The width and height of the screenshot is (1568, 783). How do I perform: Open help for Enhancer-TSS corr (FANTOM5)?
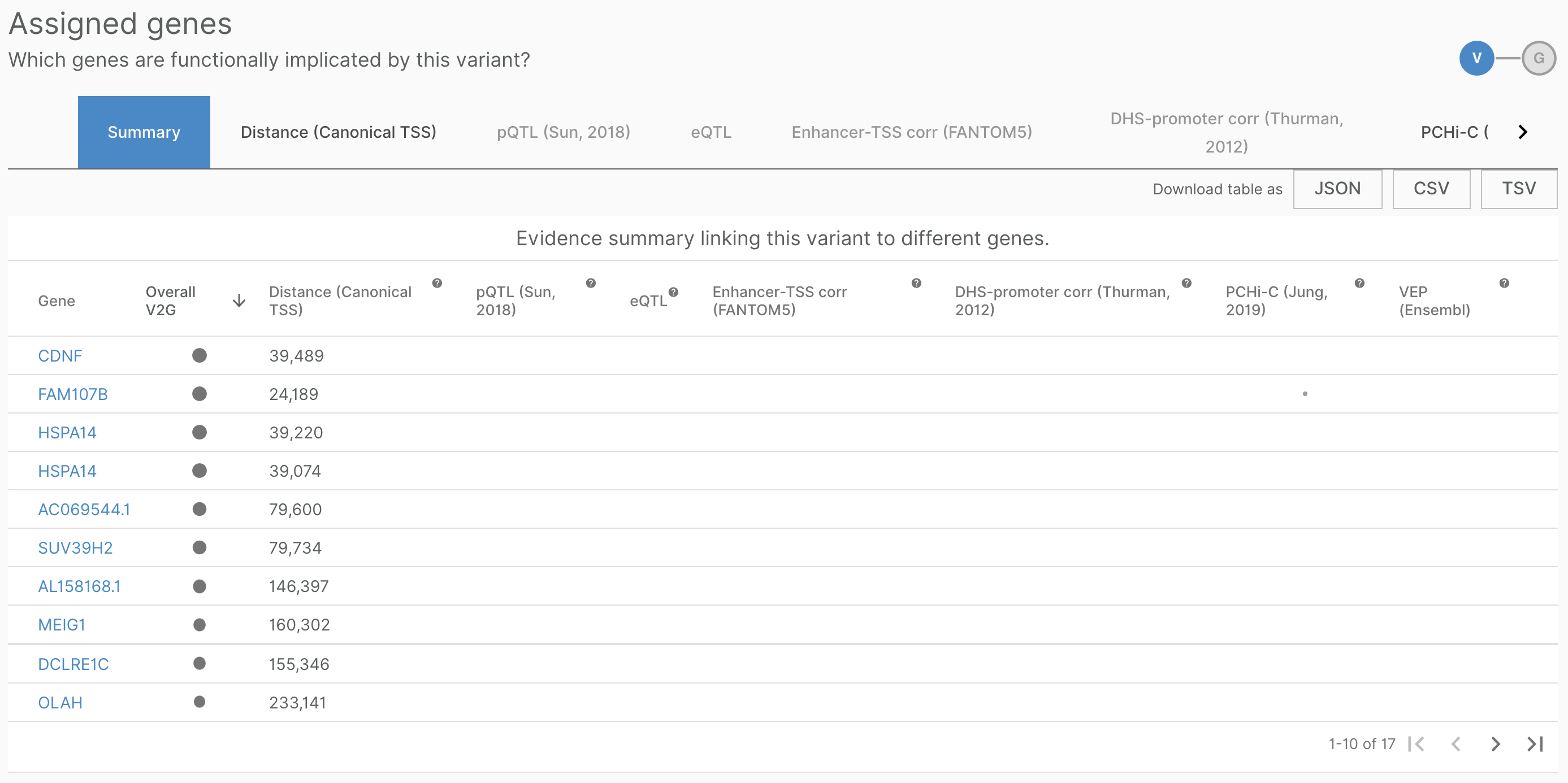click(916, 282)
